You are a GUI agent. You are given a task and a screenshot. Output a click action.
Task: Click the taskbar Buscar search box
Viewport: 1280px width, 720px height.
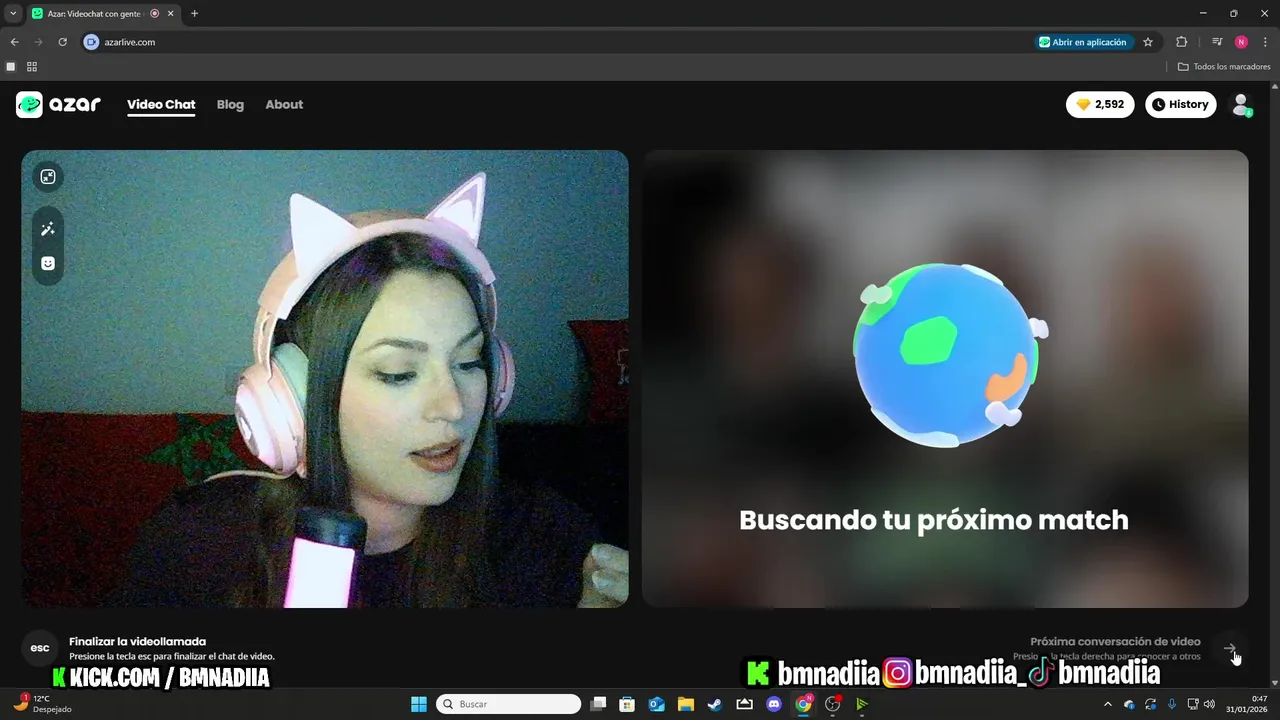point(509,704)
